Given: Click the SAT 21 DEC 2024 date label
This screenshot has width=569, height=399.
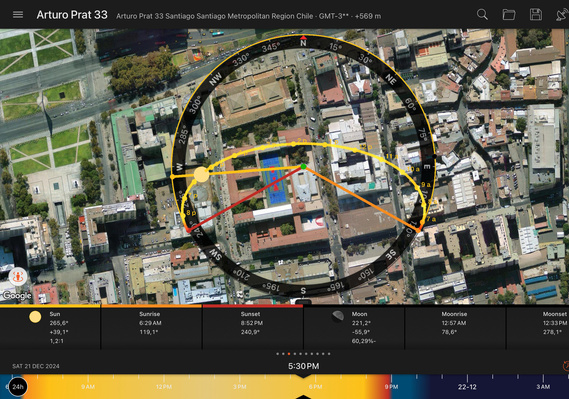Looking at the screenshot, I should 36,366.
